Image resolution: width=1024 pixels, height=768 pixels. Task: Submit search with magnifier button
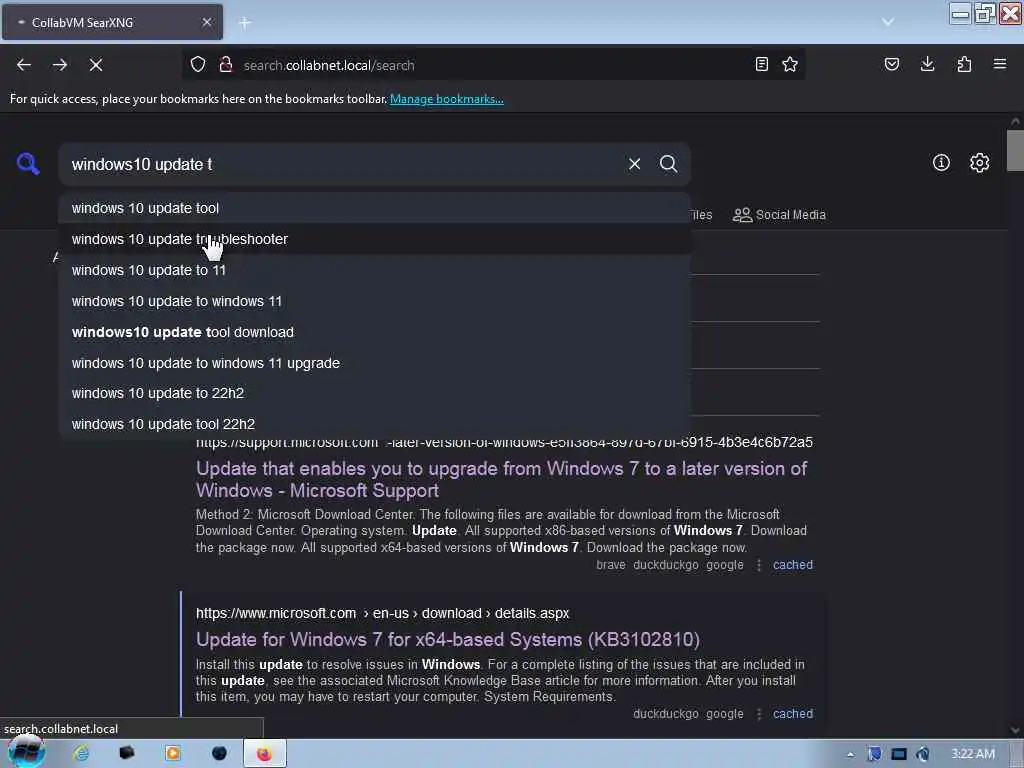668,164
